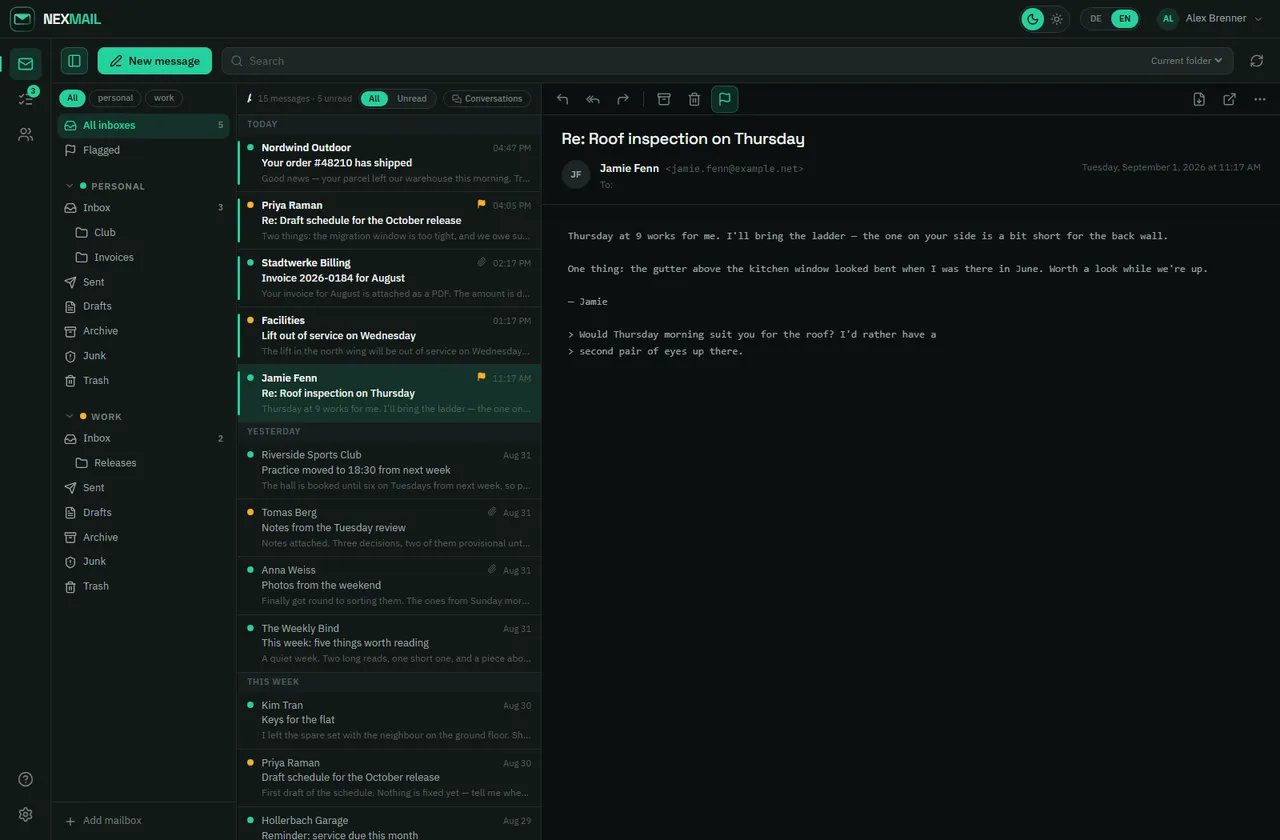
Task: Click the JF sender avatar
Action: coord(576,174)
